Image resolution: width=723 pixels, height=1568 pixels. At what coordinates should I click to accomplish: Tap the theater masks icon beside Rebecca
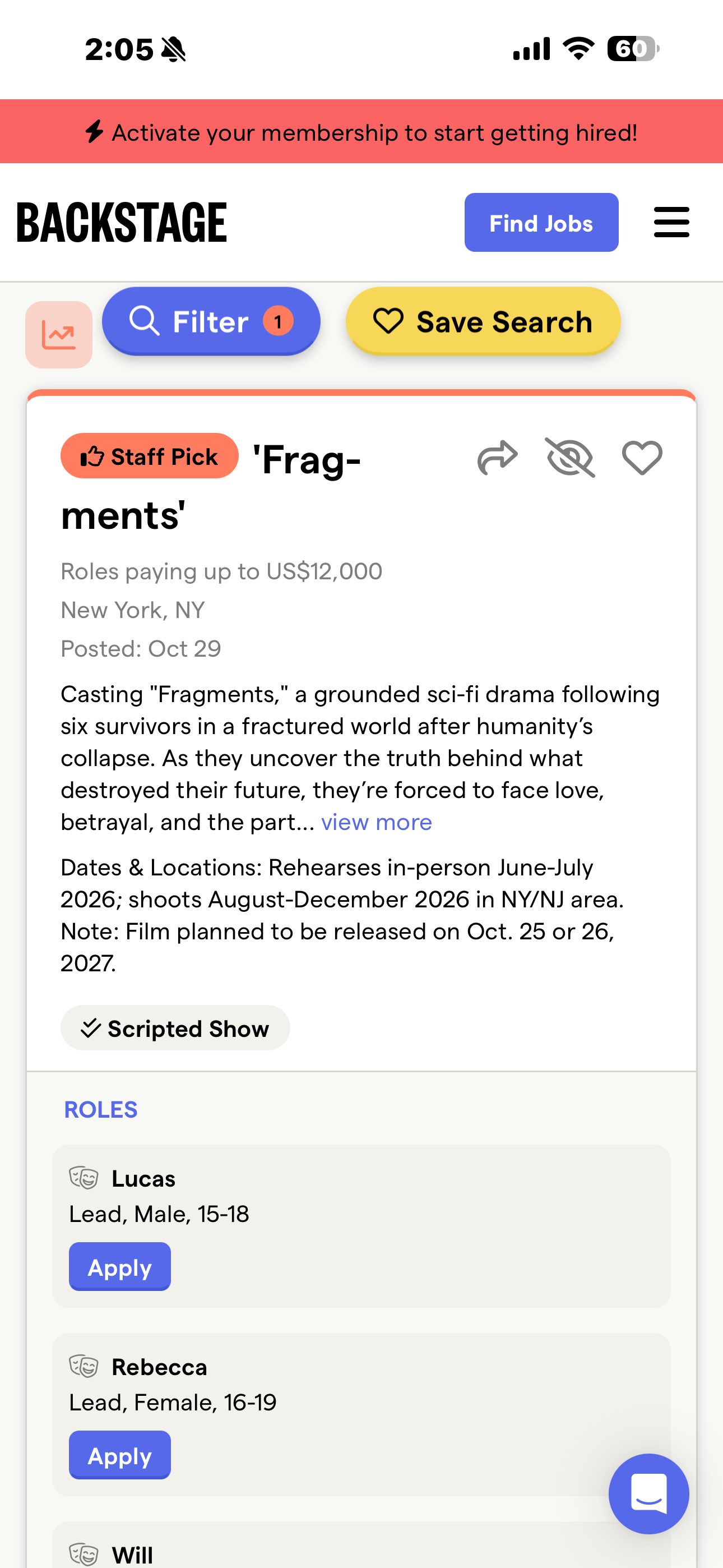pos(84,1367)
